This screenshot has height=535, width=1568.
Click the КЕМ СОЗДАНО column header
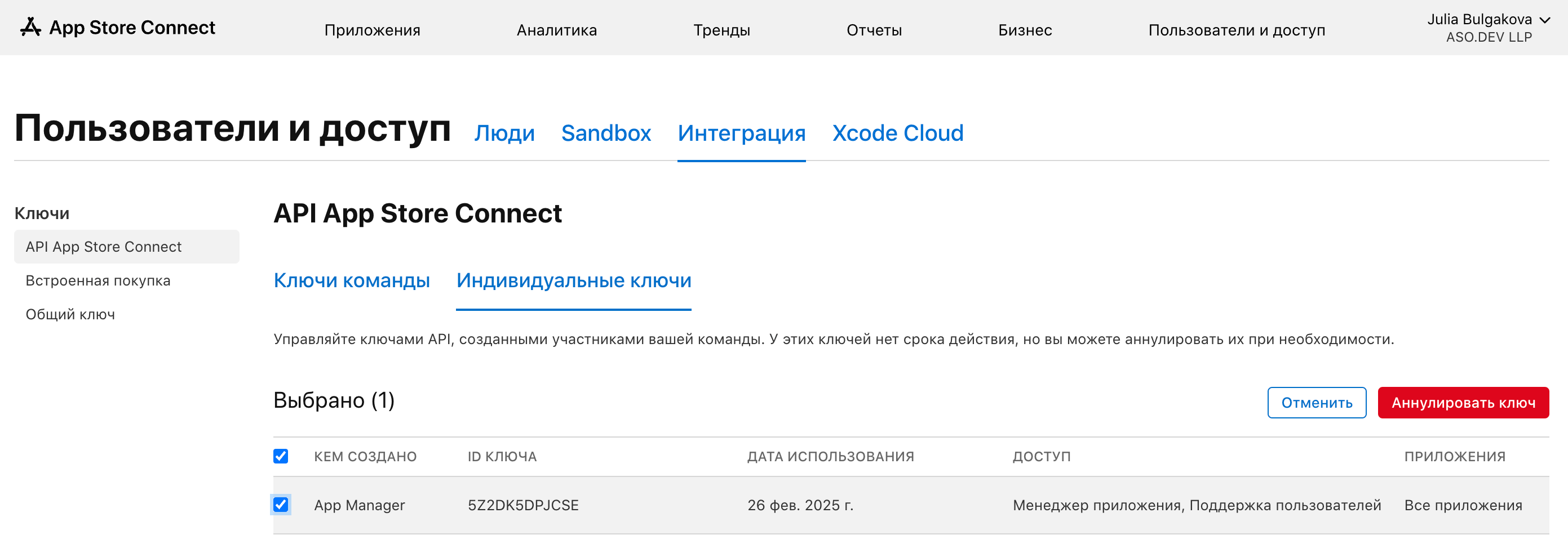click(x=365, y=457)
